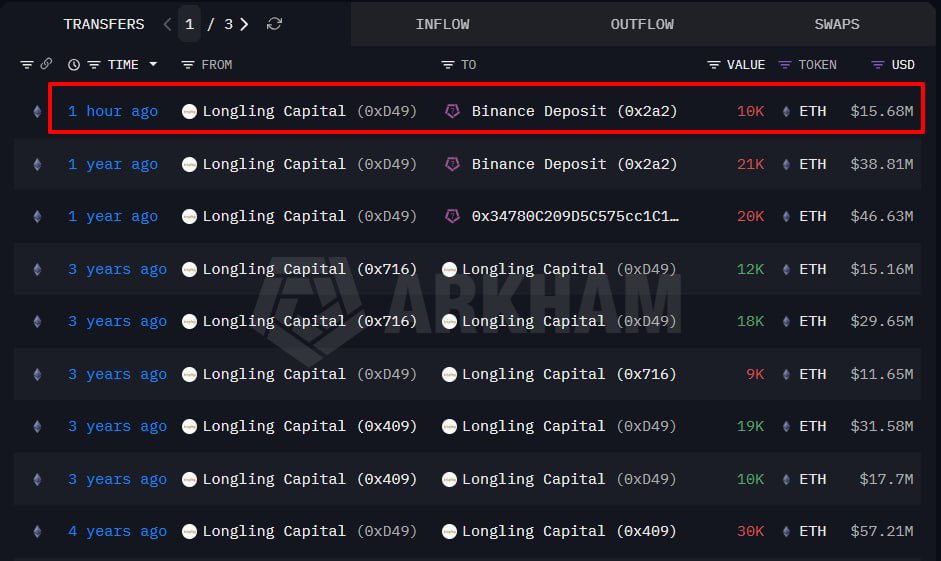
Task: Click Longling Capital avatar in $17.7M row sender
Action: tap(189, 479)
